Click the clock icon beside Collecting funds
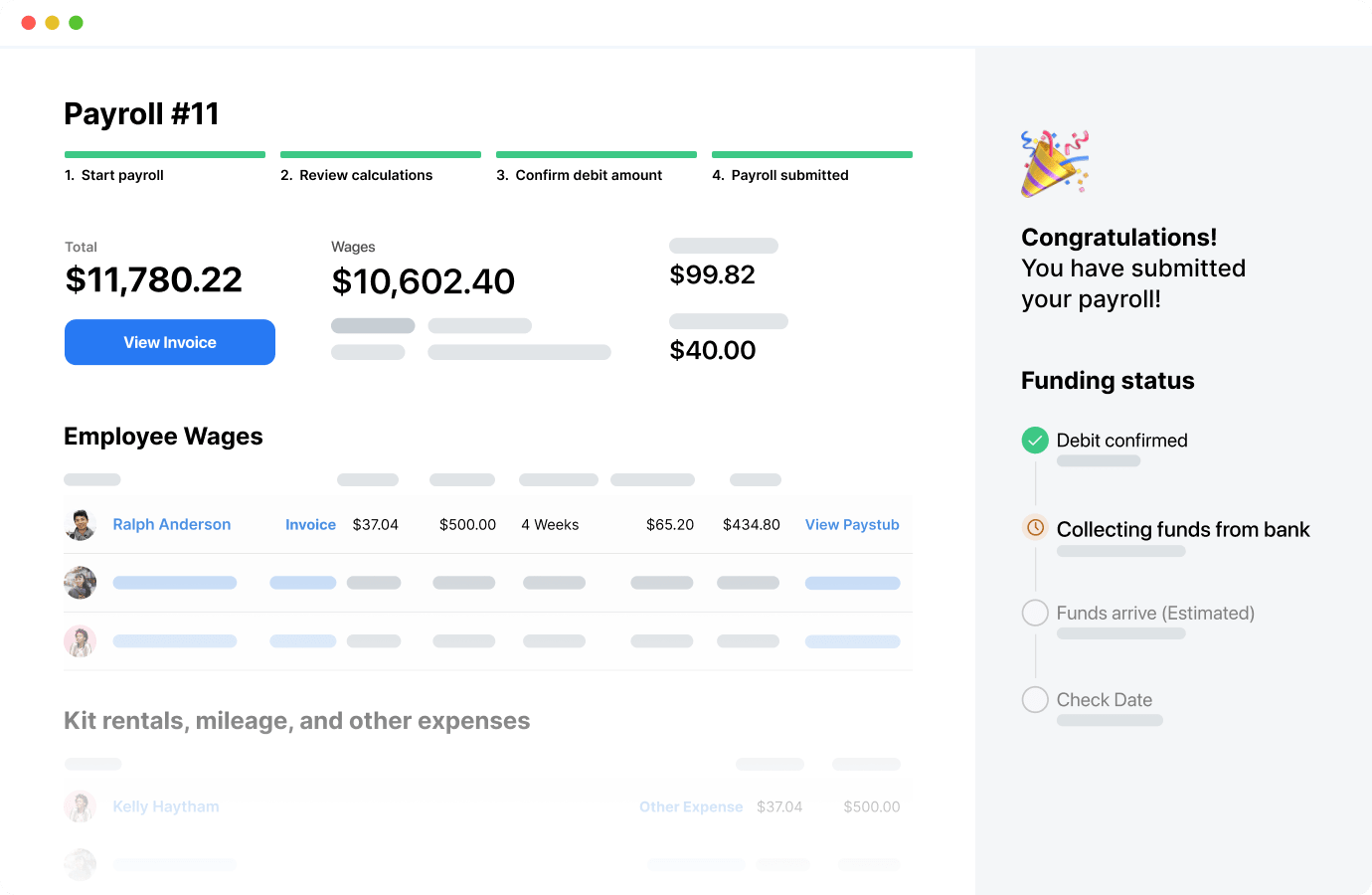 (x=1035, y=527)
